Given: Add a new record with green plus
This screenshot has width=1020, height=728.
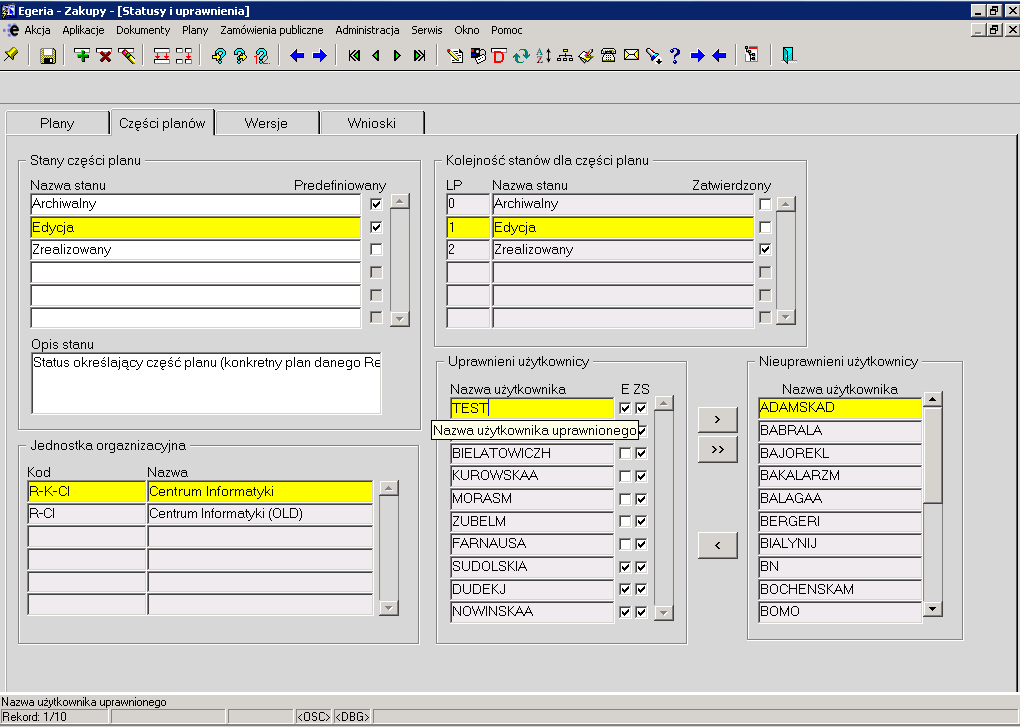Looking at the screenshot, I should pos(82,55).
